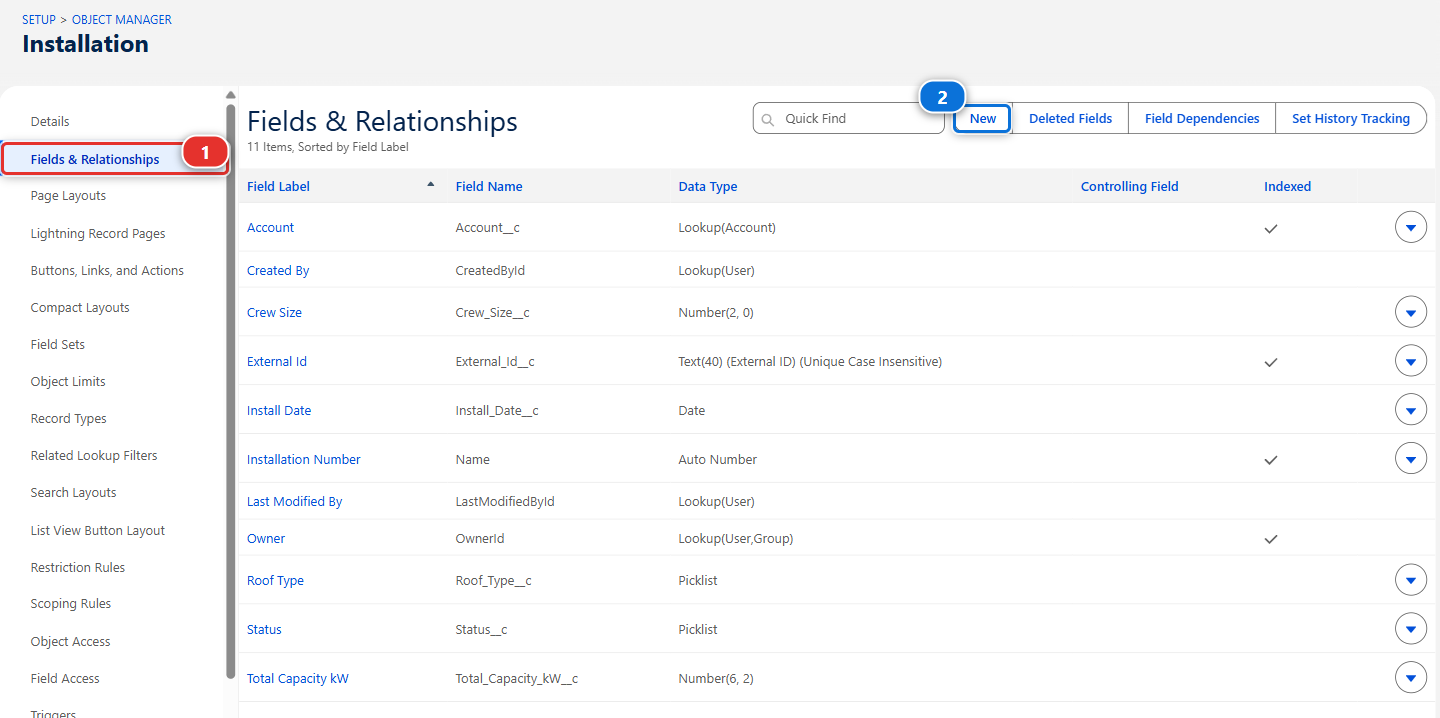This screenshot has width=1440, height=718.
Task: Click the Quick Find search magnifier icon
Action: coord(768,119)
